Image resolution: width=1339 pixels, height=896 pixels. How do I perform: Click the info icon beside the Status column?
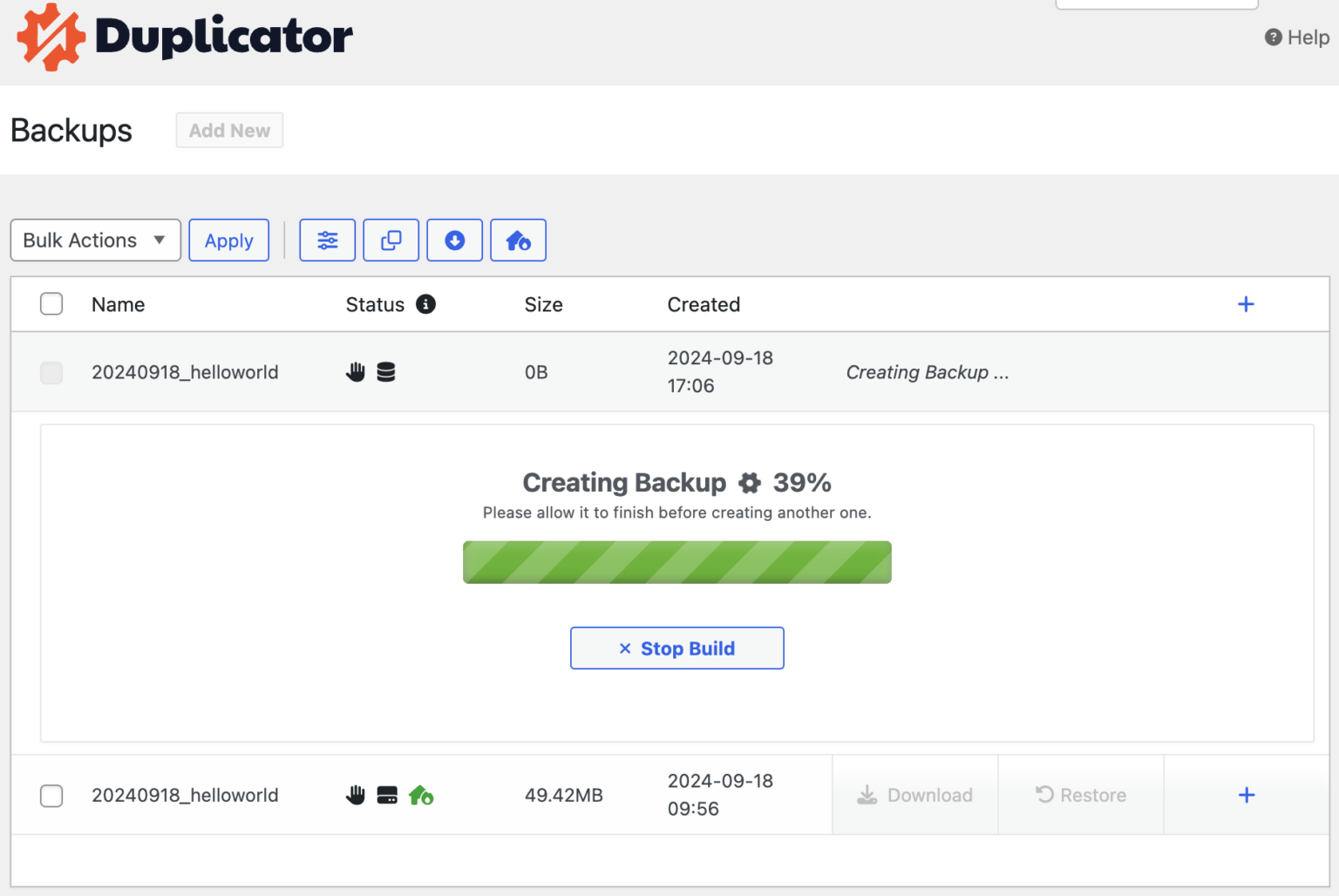point(425,304)
